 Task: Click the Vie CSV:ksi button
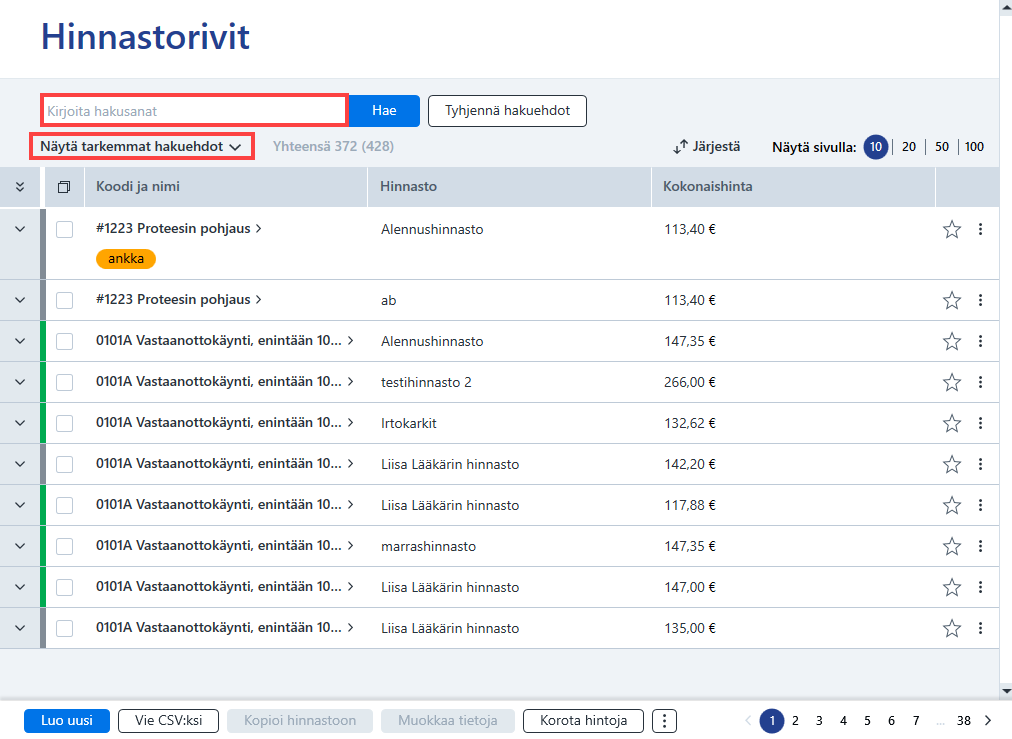[x=168, y=721]
